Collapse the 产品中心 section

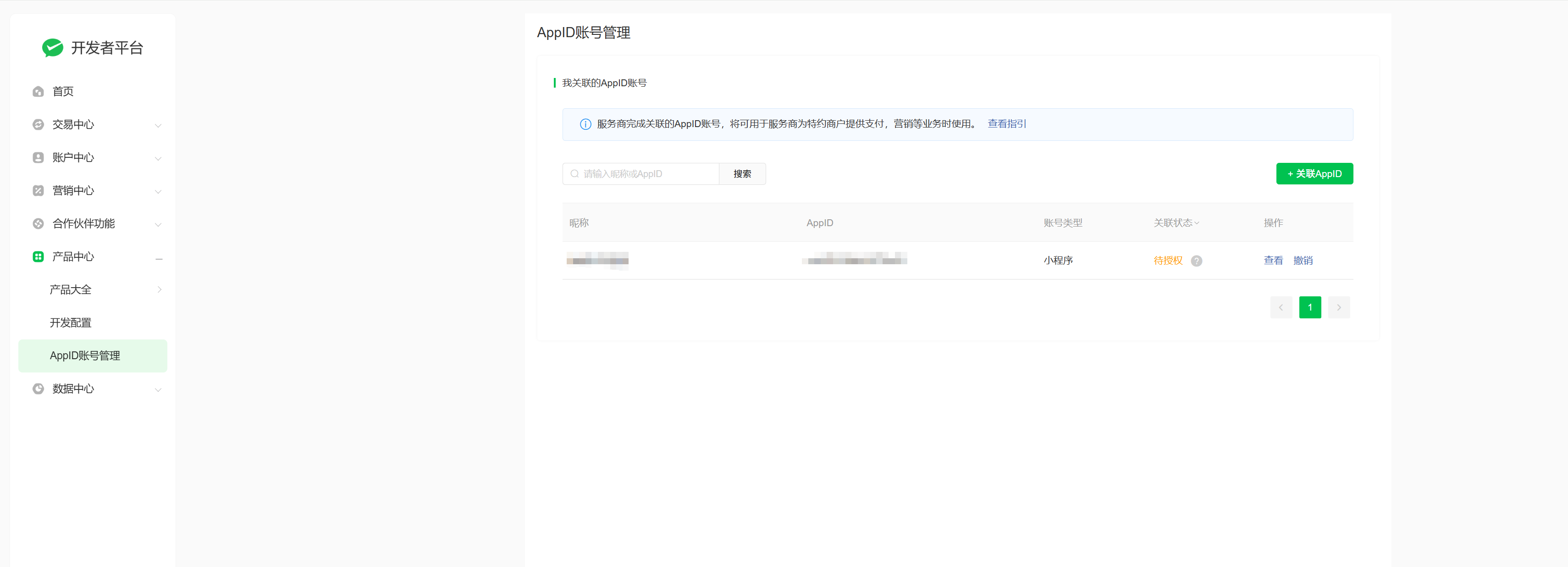[158, 259]
